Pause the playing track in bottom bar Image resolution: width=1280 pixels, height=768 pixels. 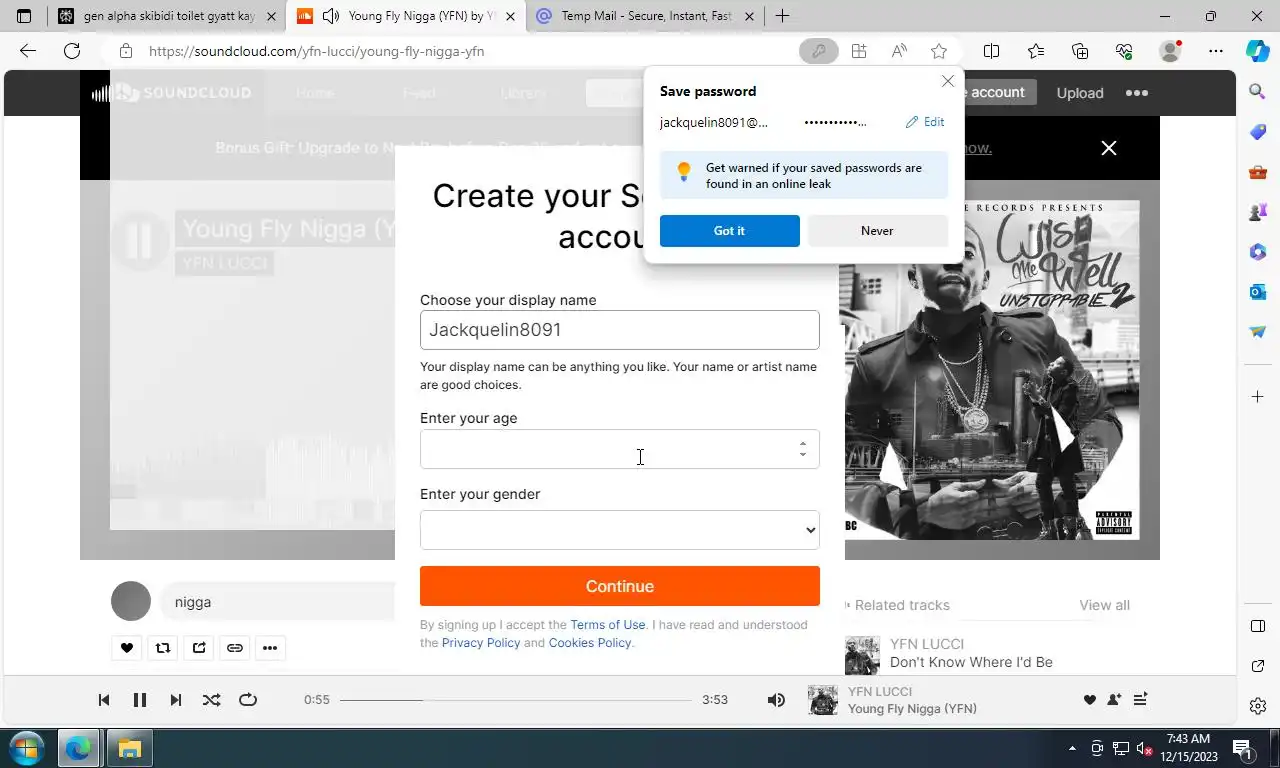[140, 700]
